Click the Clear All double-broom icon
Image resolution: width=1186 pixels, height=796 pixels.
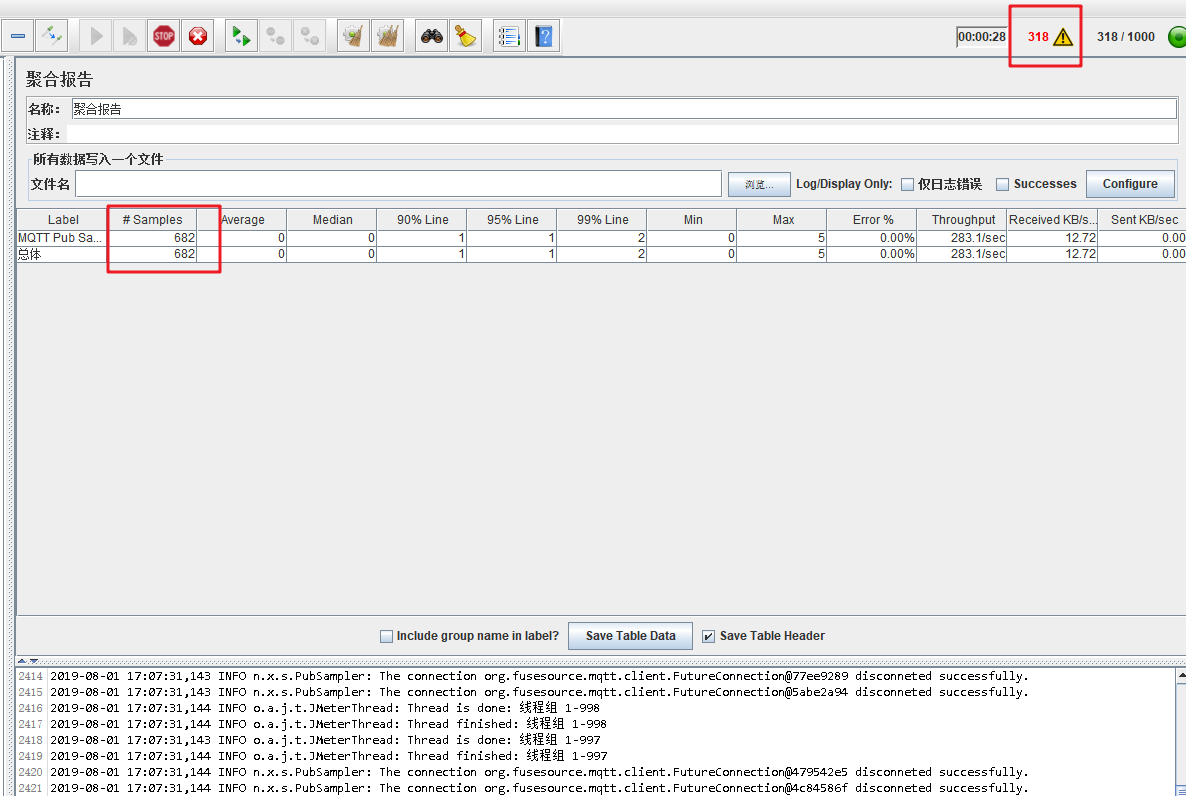pyautogui.click(x=387, y=36)
